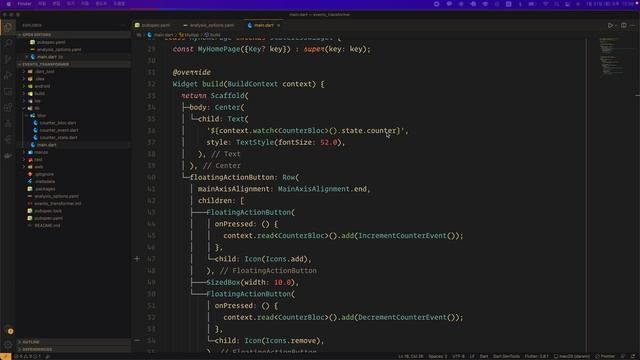Click the main.dart breadcrumb item
This screenshot has width=640, height=360.
tap(160, 35)
